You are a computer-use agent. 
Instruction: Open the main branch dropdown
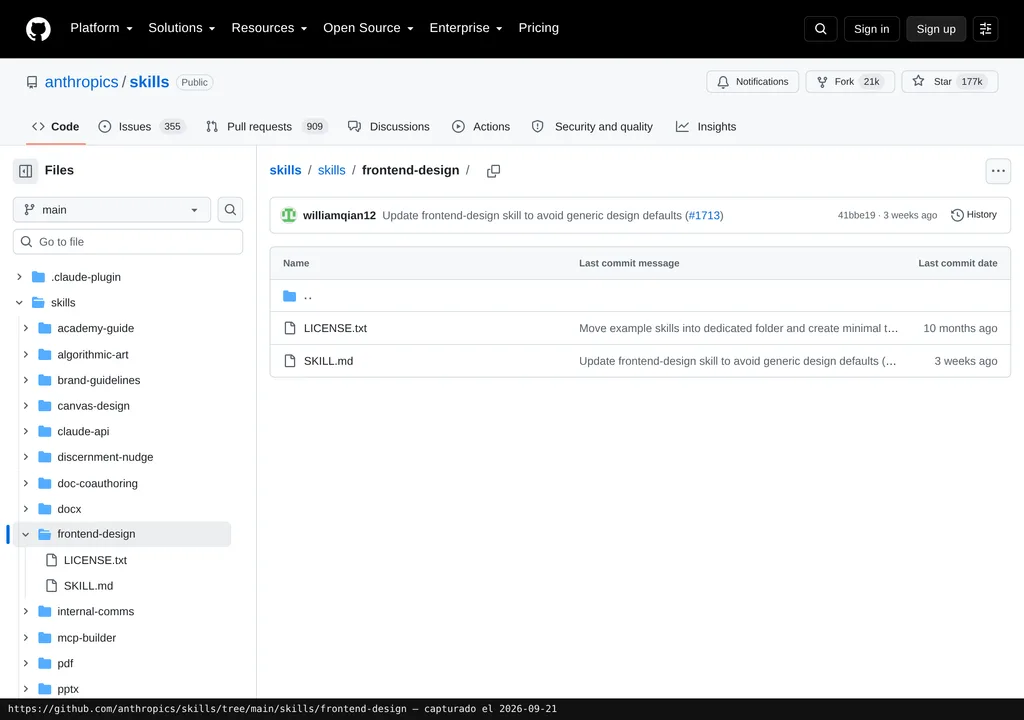coord(112,210)
